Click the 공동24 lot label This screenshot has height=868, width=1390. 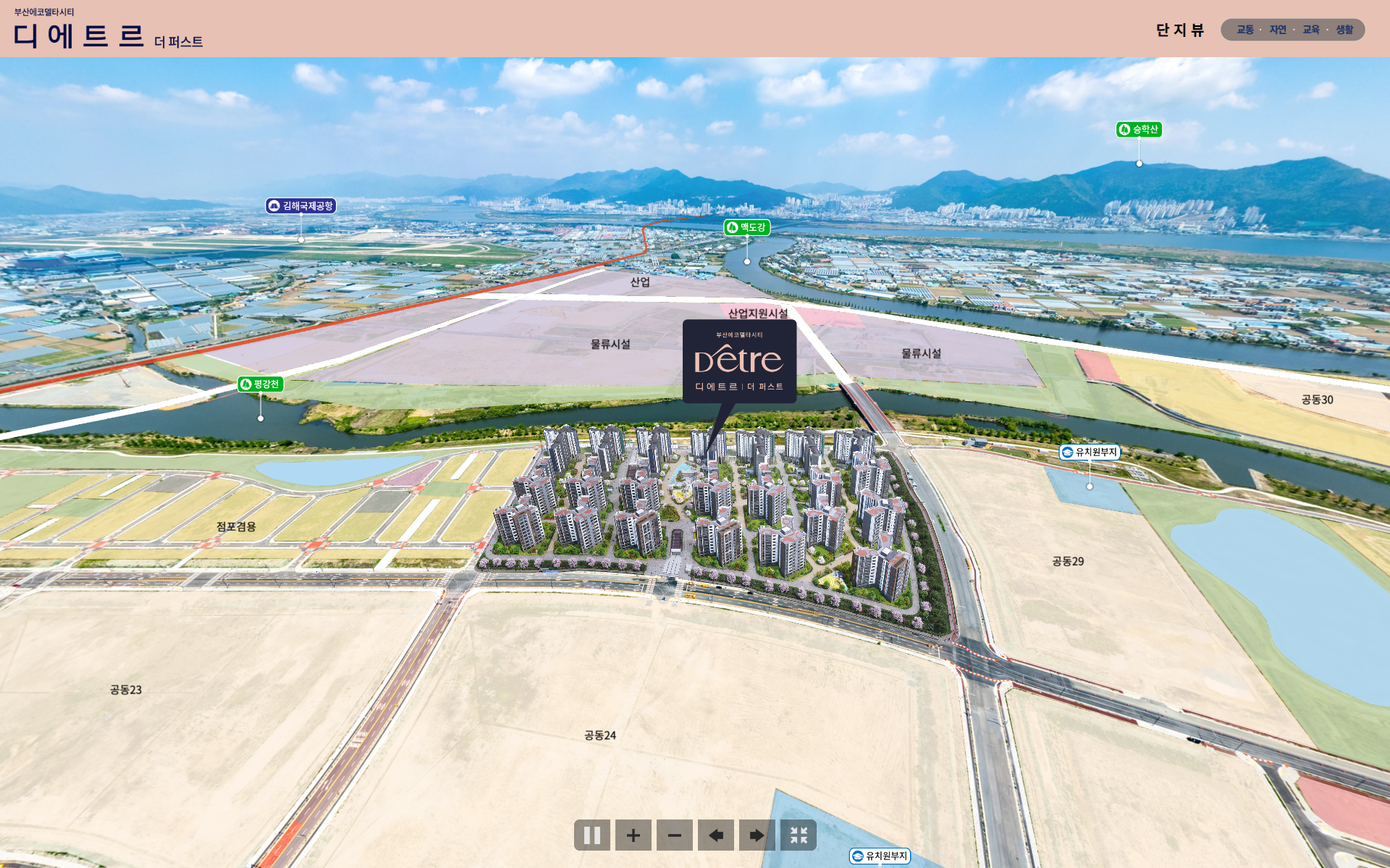click(599, 736)
